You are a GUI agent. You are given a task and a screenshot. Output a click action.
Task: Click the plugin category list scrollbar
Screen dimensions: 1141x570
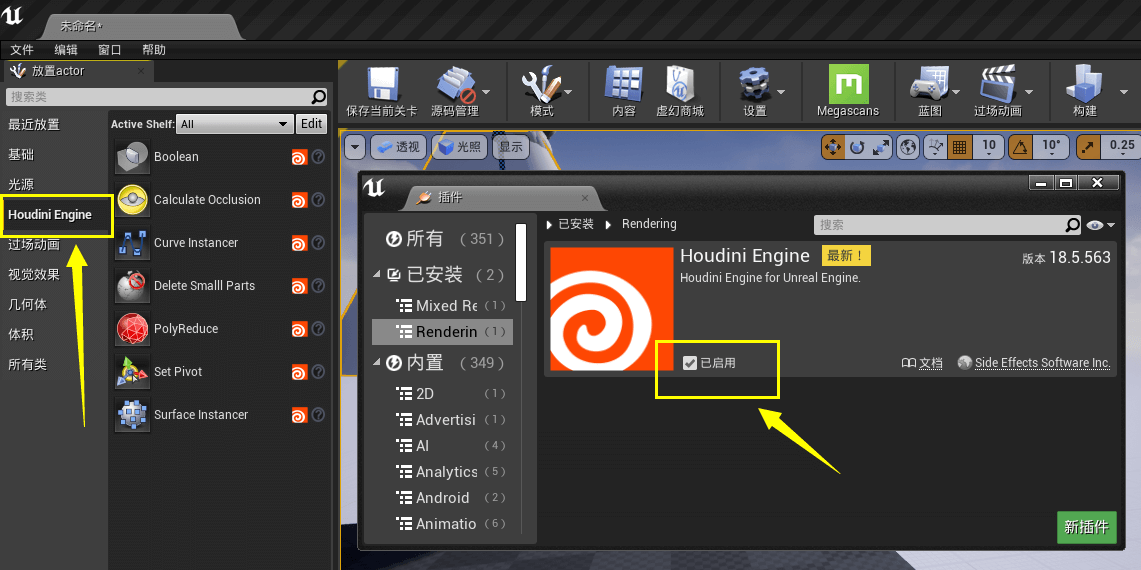[x=521, y=262]
